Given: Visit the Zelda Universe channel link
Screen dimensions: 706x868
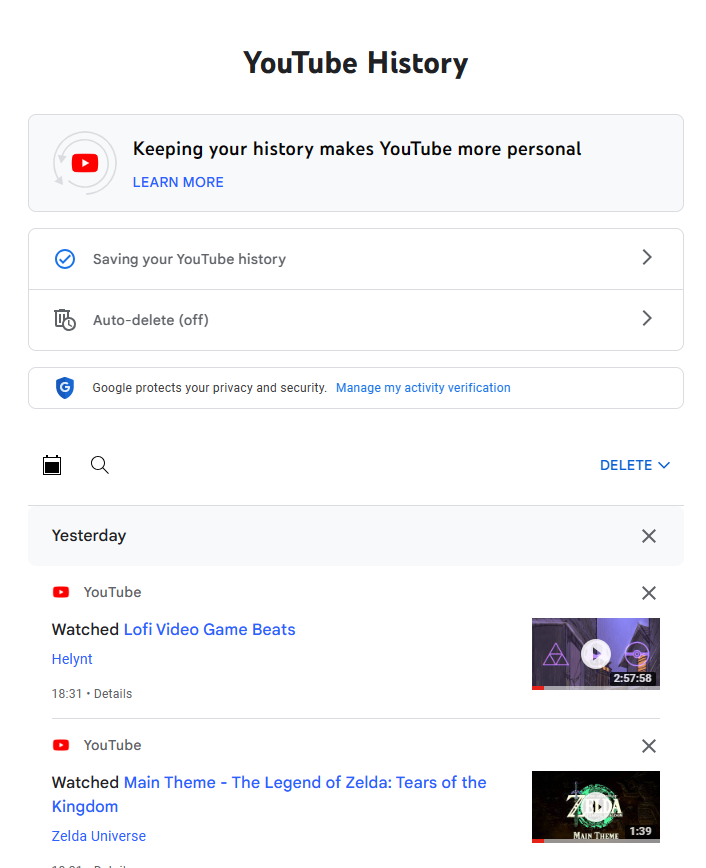Looking at the screenshot, I should [99, 836].
